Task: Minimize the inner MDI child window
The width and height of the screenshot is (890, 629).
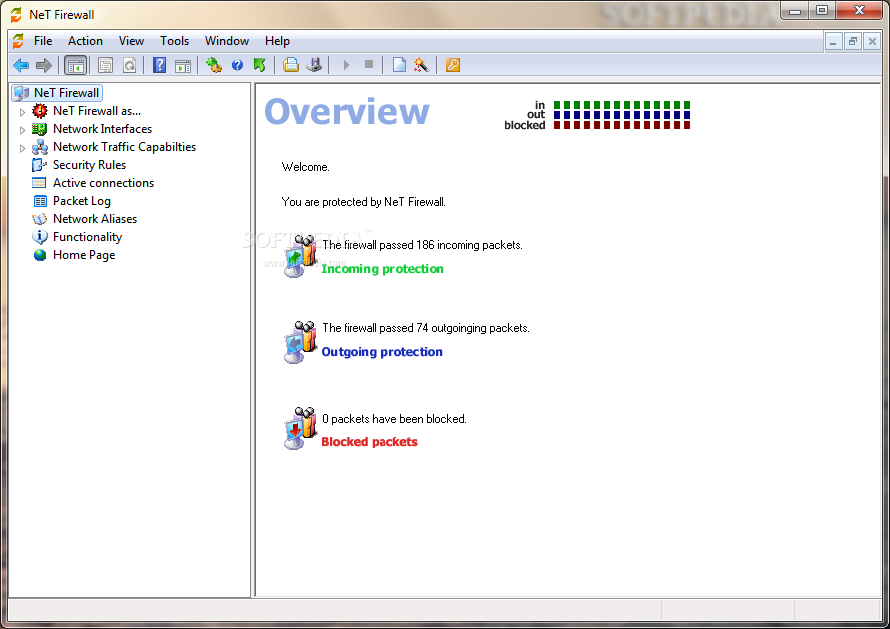Action: (x=833, y=41)
